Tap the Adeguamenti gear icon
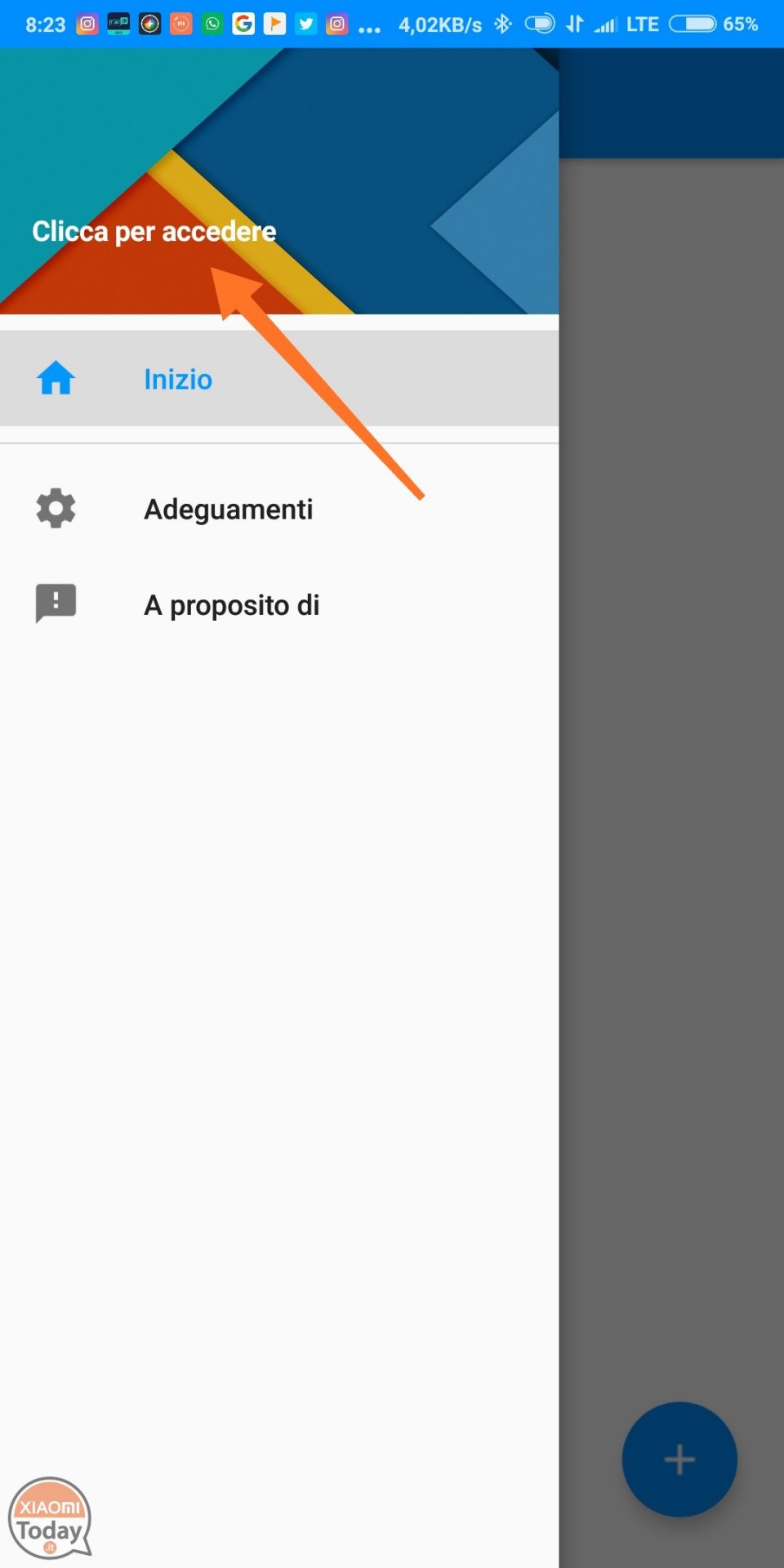 (56, 508)
